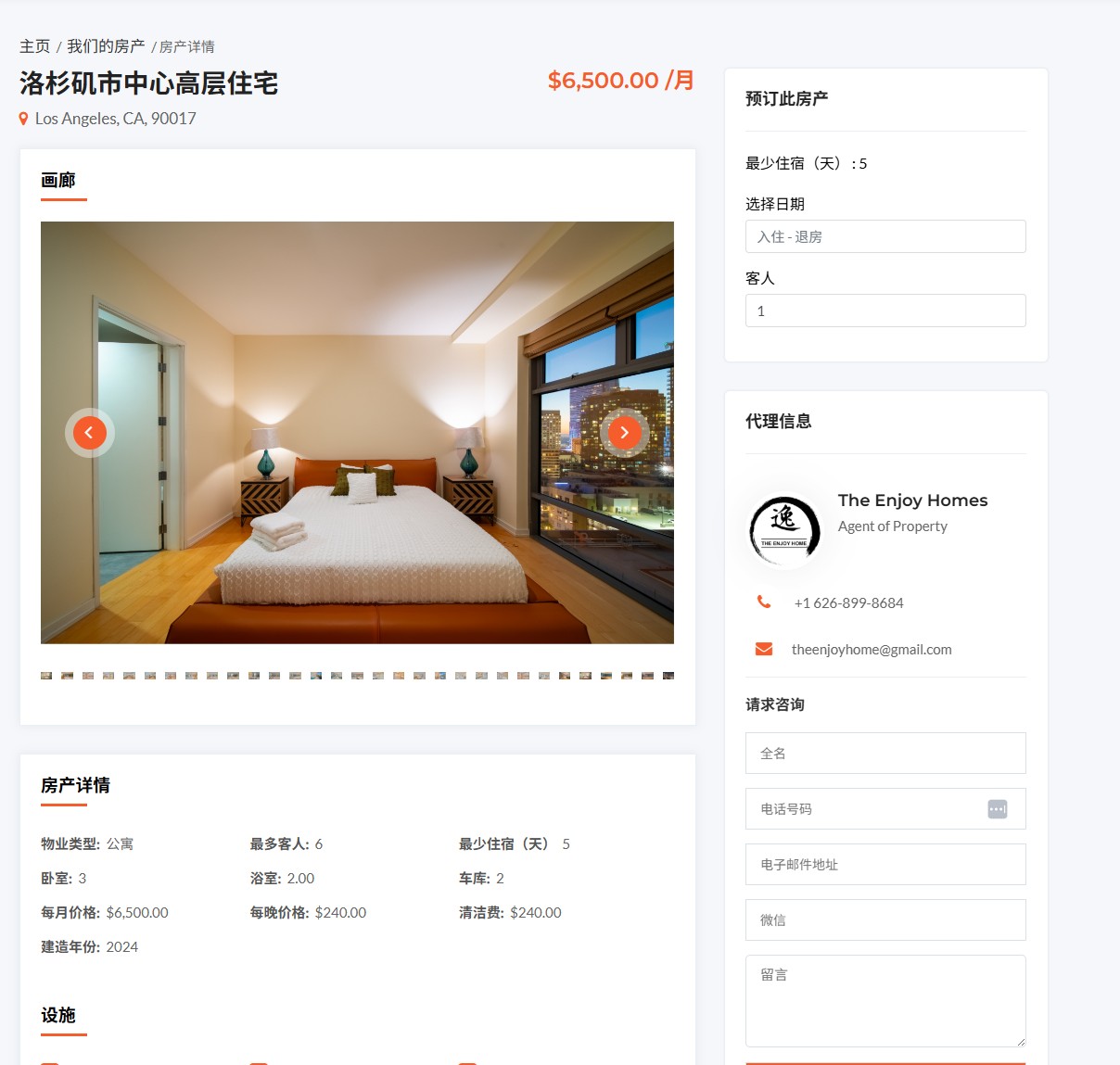Viewport: 1120px width, 1065px height.
Task: Open the 入住 - 退房 date picker field
Action: (885, 236)
